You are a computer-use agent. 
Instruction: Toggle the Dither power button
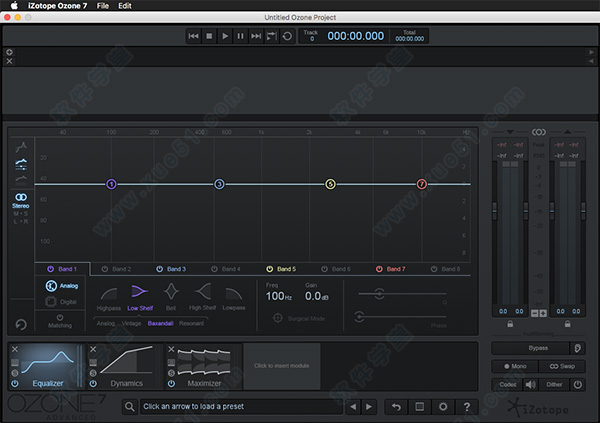tap(578, 384)
